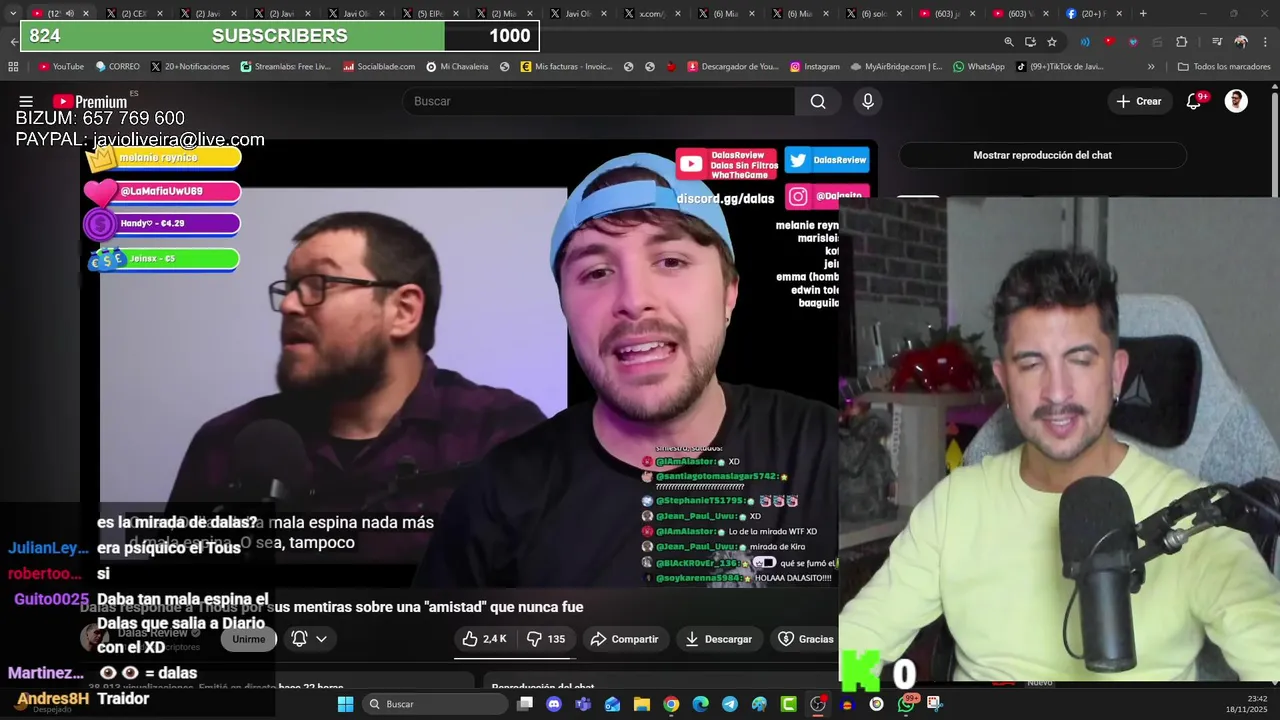Image resolution: width=1280 pixels, height=720 pixels.
Task: Open Microsoft Edge from the taskbar
Action: pos(700,704)
